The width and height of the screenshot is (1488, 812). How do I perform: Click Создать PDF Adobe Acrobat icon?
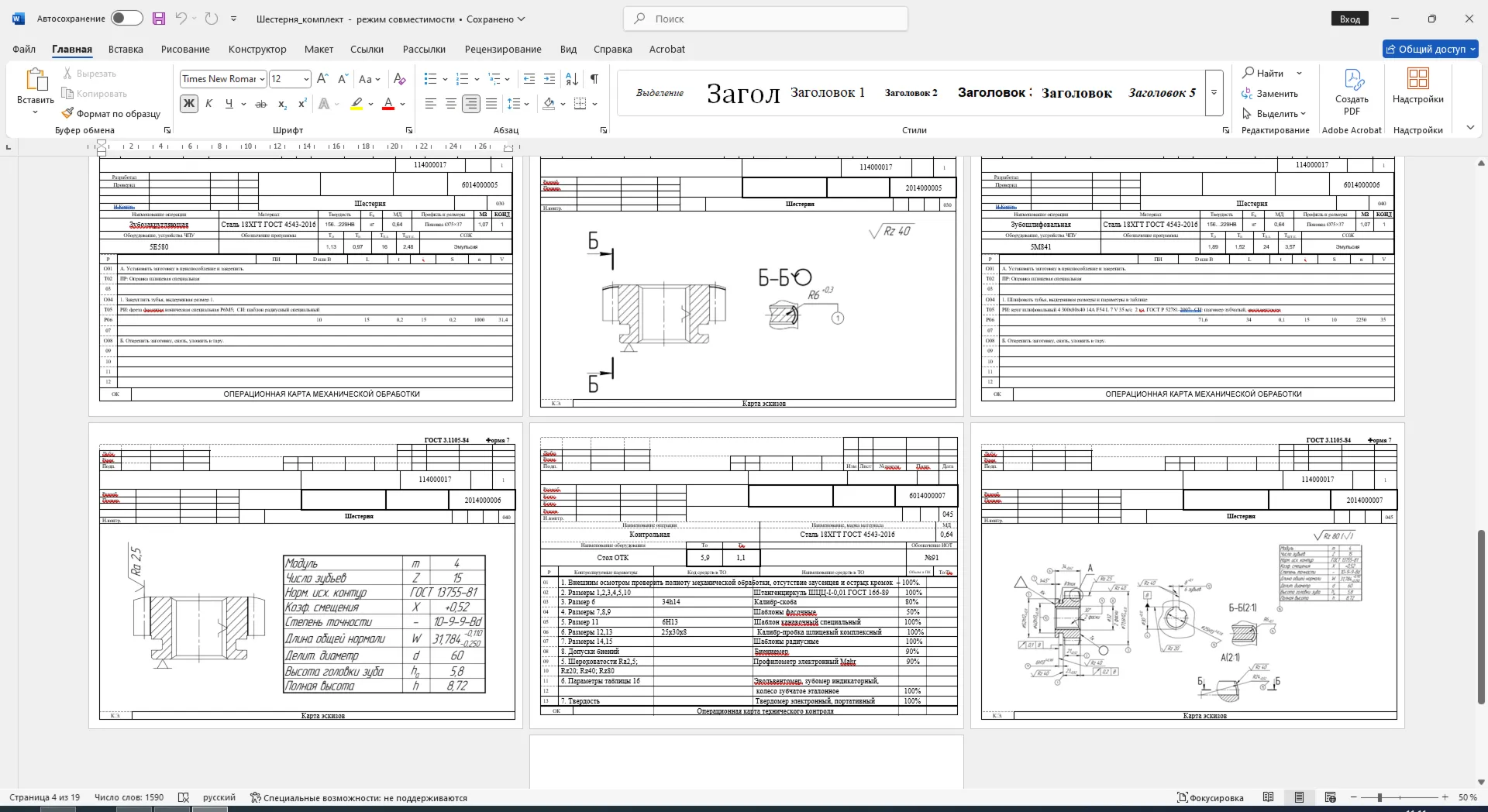pyautogui.click(x=1352, y=91)
